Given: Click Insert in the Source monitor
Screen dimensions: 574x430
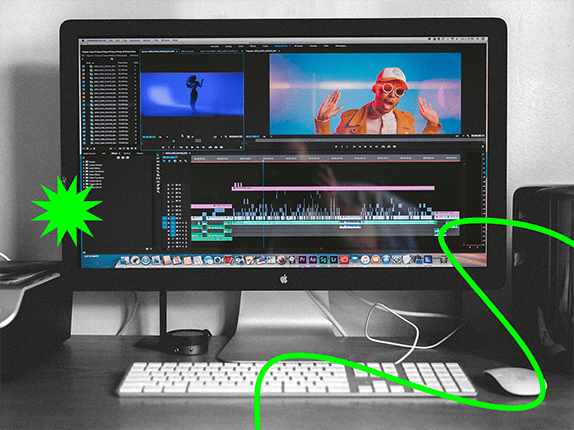Looking at the screenshot, I should [210, 147].
